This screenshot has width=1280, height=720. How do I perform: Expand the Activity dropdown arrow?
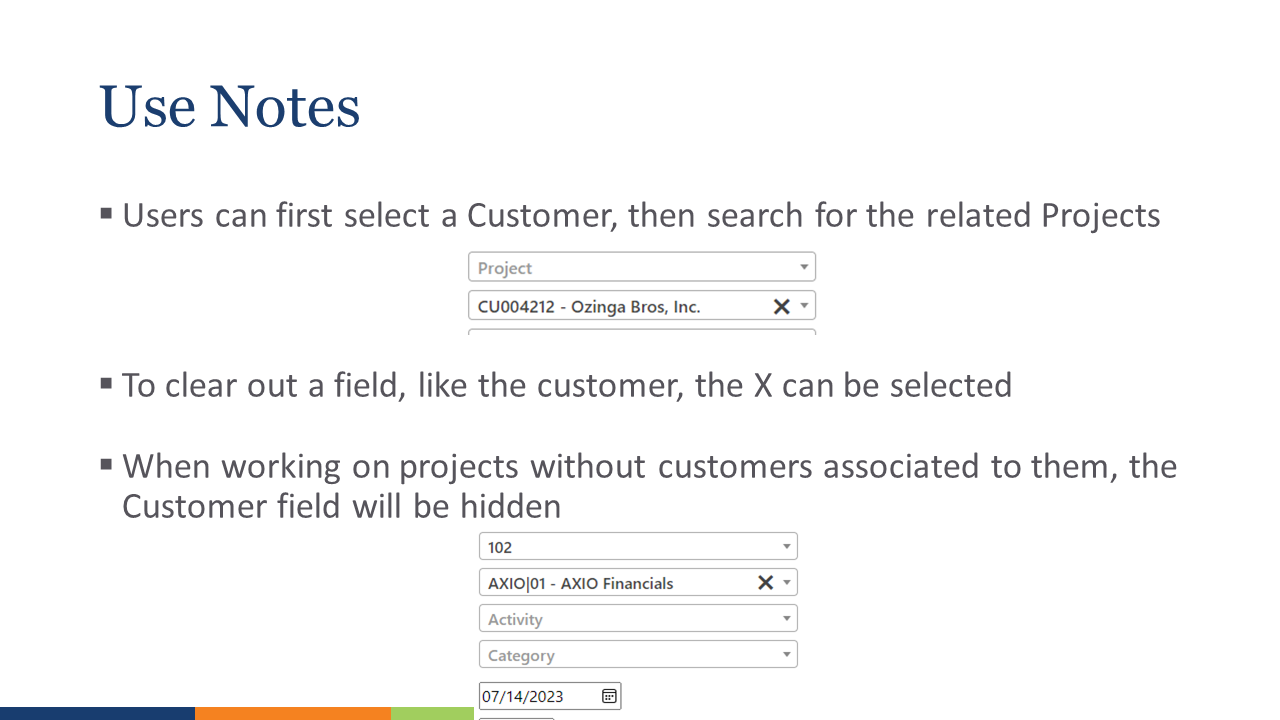(x=787, y=619)
